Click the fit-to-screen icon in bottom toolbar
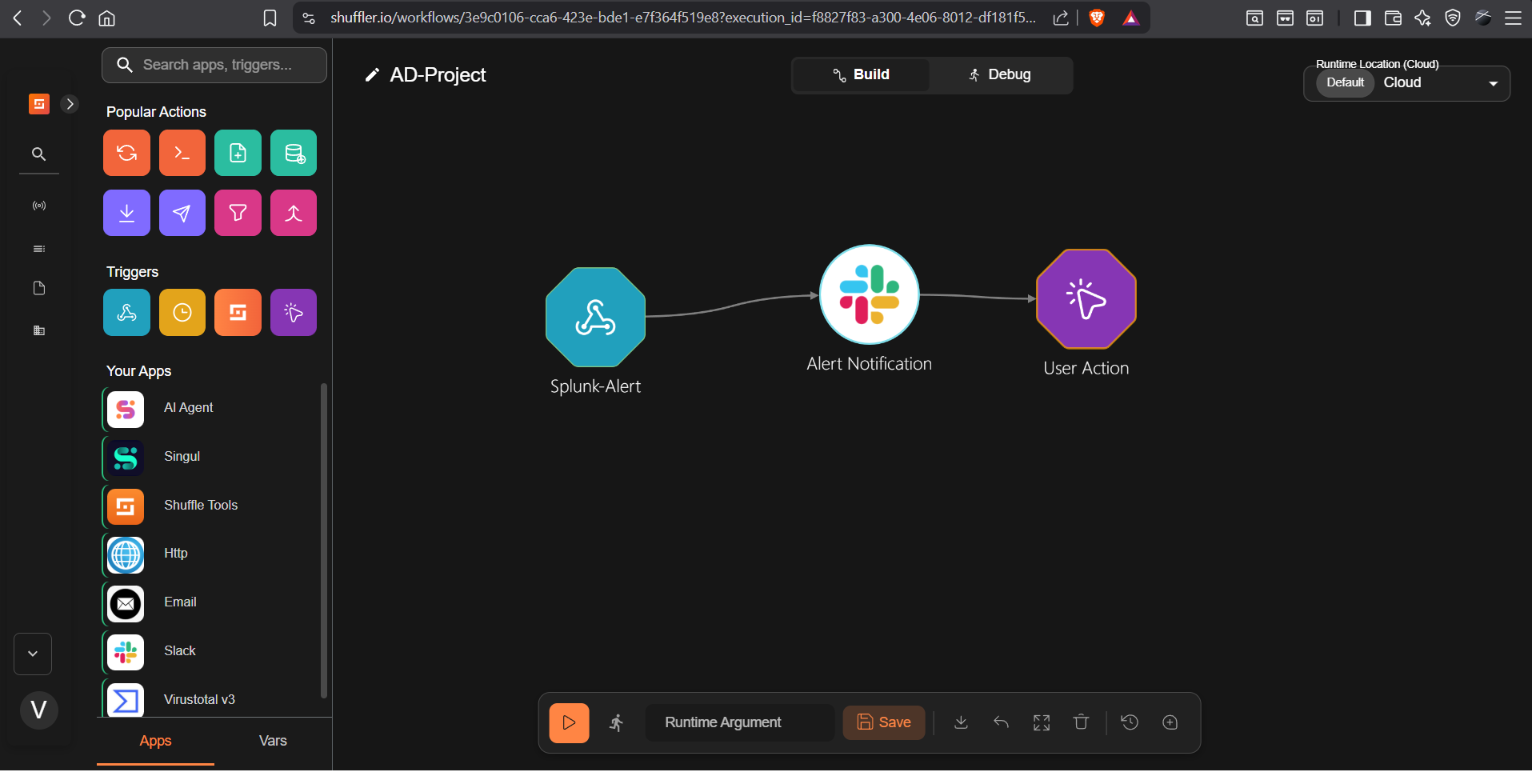Viewport: 1532px width, 771px height. (x=1041, y=722)
